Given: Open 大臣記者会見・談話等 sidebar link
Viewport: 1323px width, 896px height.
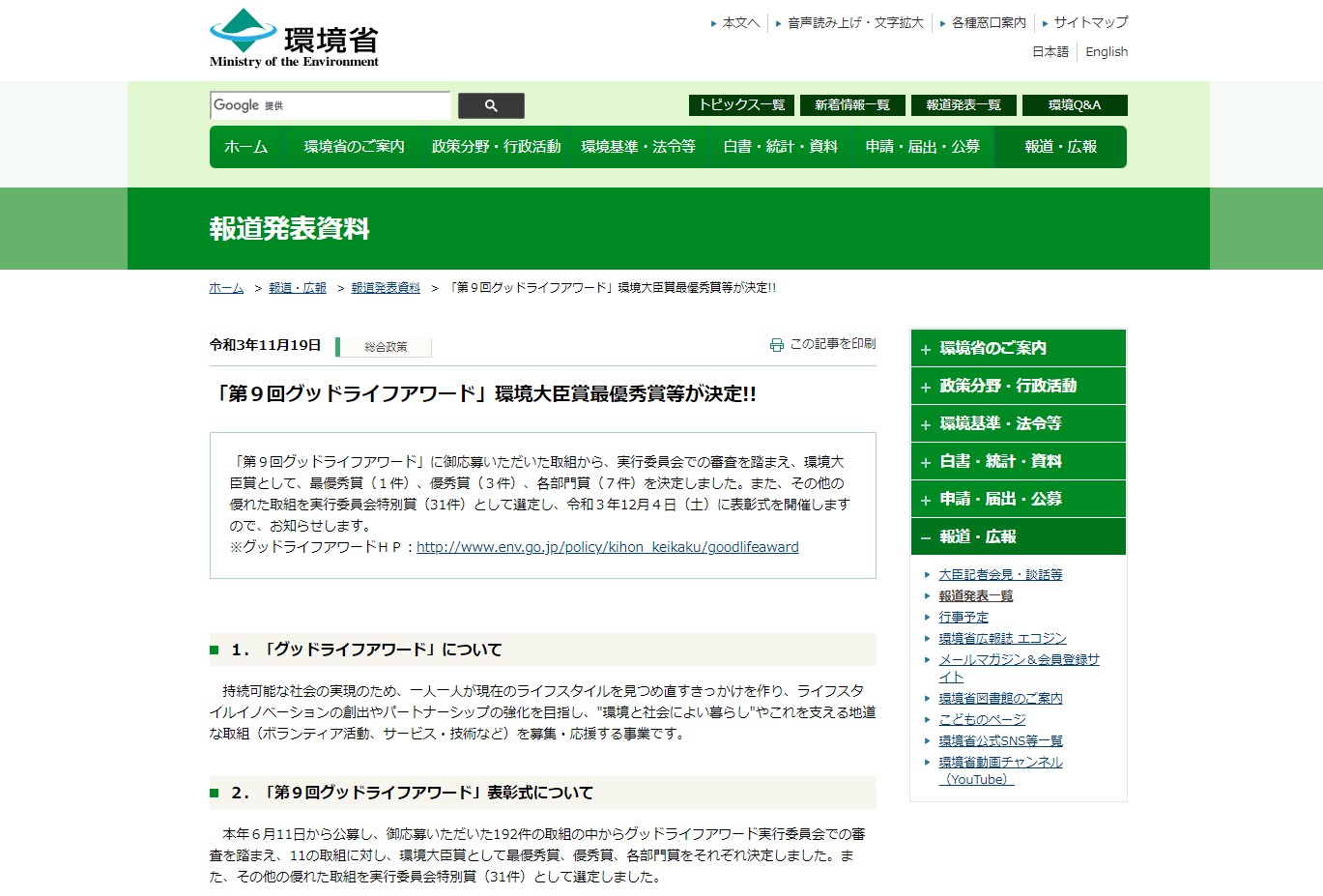Looking at the screenshot, I should point(1000,574).
